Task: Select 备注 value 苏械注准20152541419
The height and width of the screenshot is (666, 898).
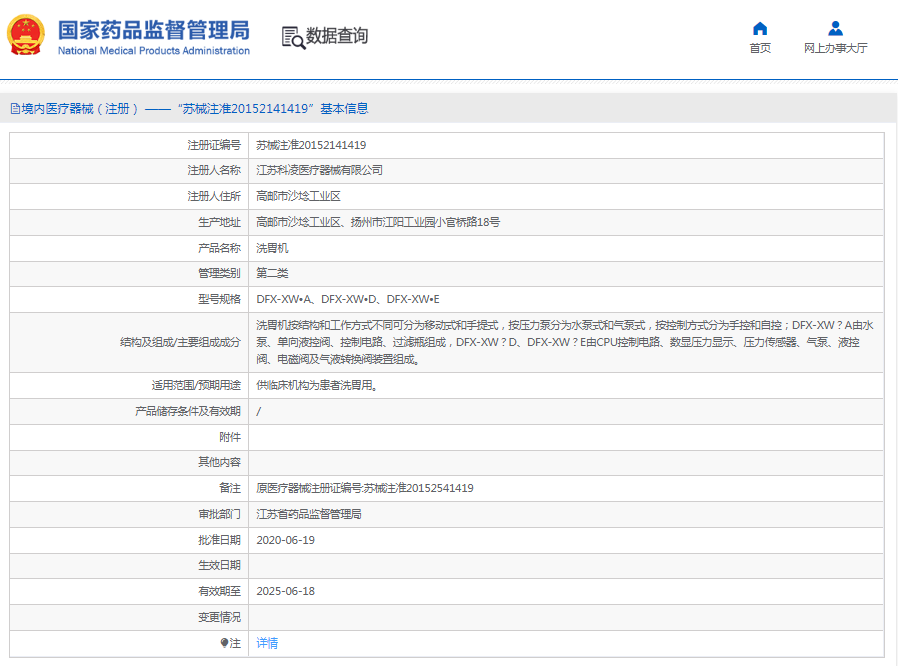Action: pos(365,488)
